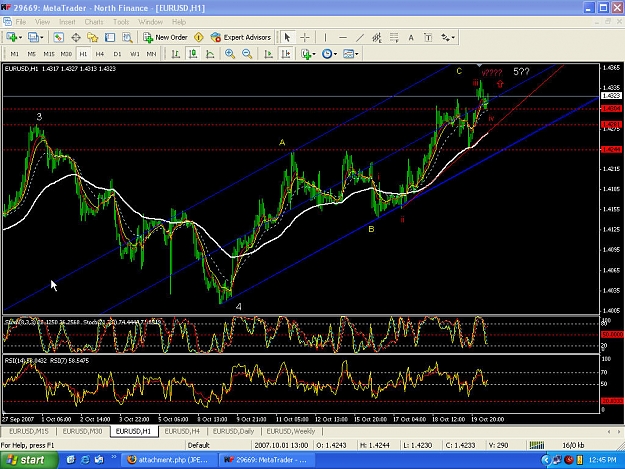Viewport: 625px width, 469px height.
Task: Toggle Expert Advisors on
Action: point(241,37)
